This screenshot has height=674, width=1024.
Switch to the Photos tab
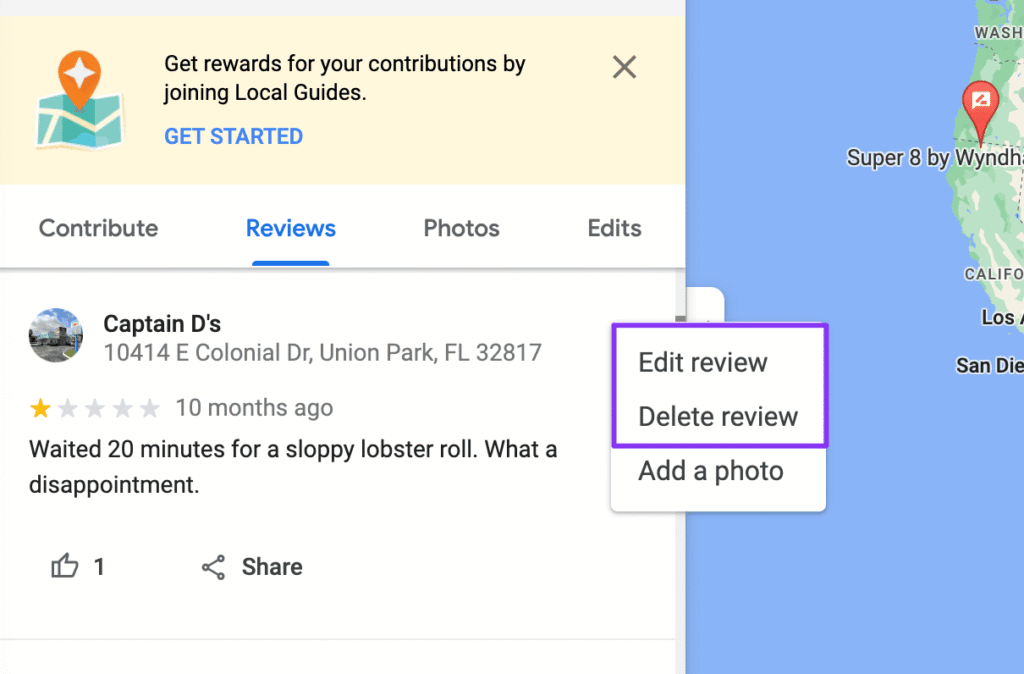point(461,228)
